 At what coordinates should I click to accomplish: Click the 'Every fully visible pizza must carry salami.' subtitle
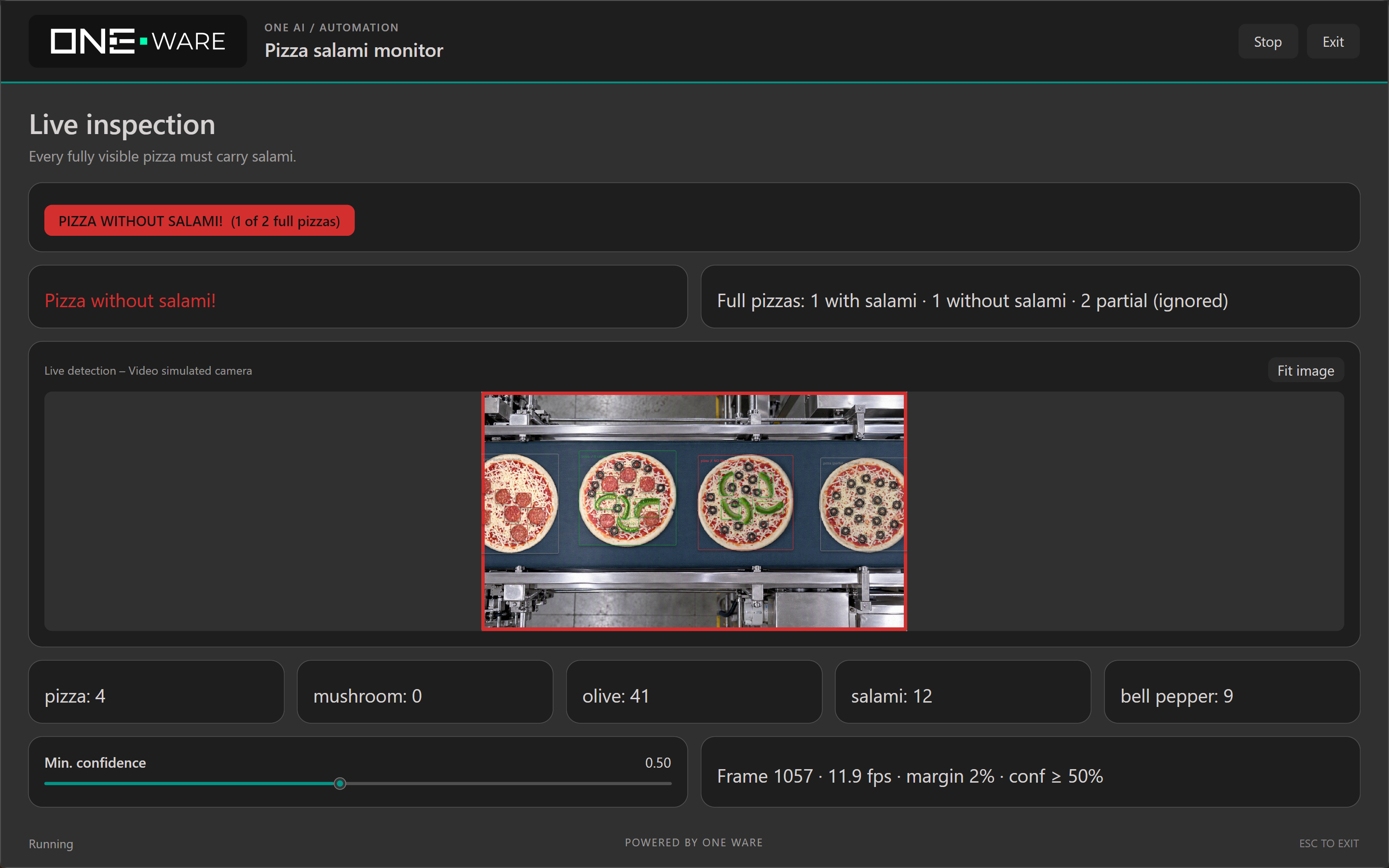163,157
